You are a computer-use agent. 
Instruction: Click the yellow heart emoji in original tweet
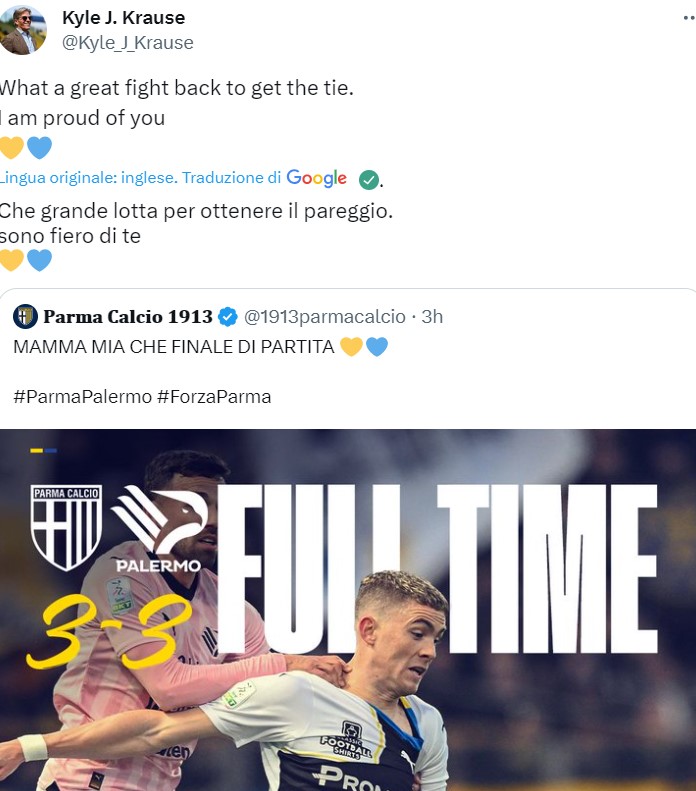(x=12, y=148)
